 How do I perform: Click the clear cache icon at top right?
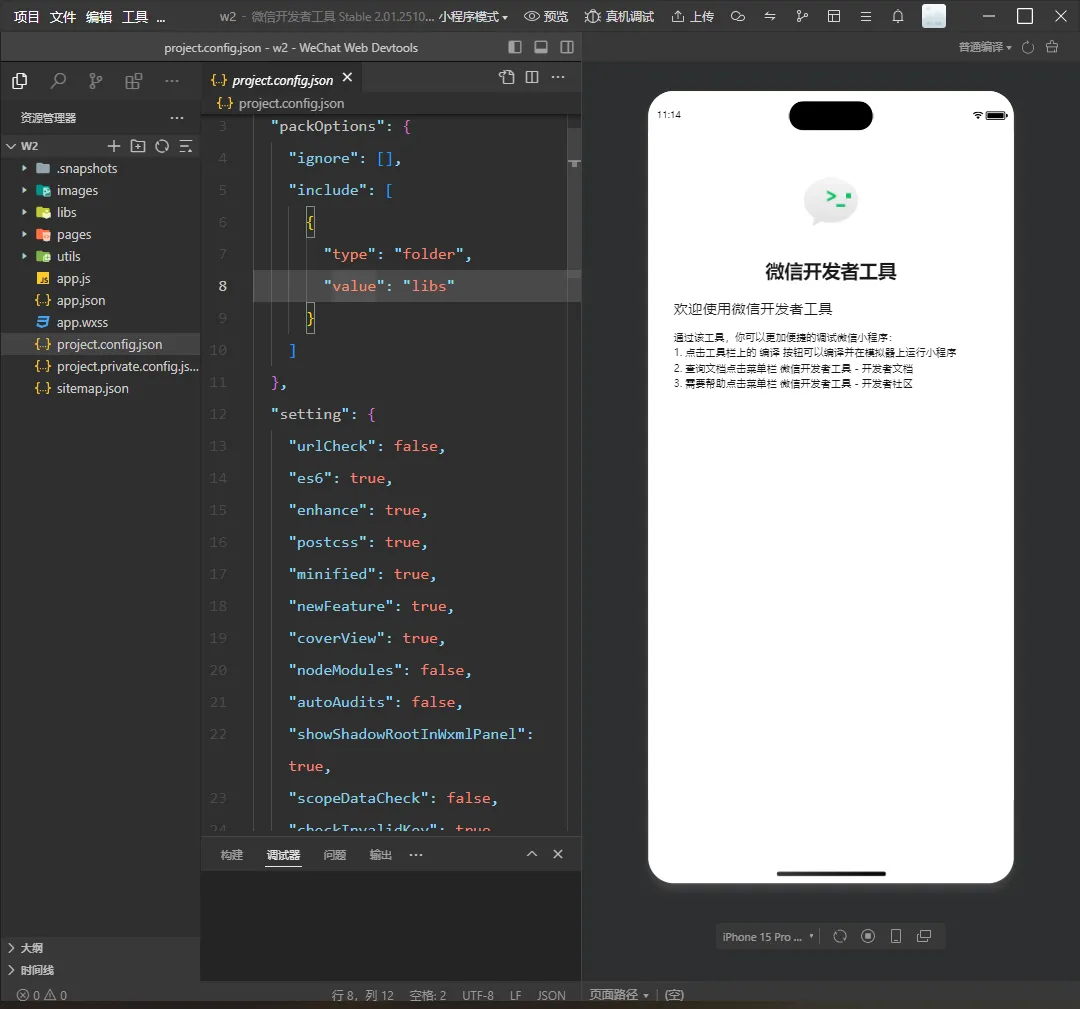tap(1052, 47)
